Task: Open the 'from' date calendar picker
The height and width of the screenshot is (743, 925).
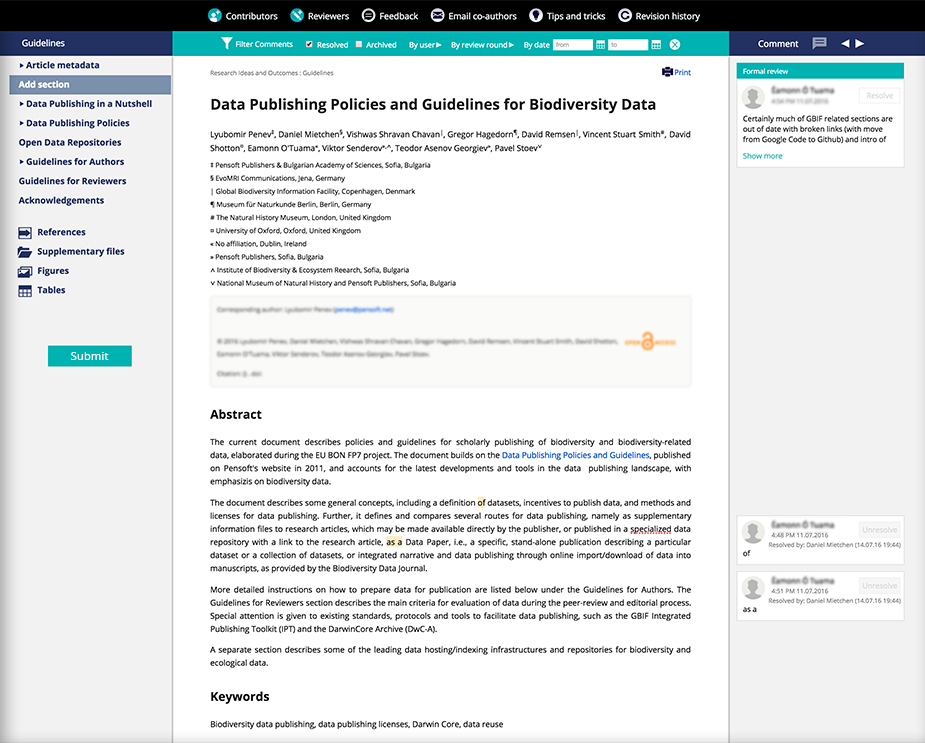Action: click(601, 44)
